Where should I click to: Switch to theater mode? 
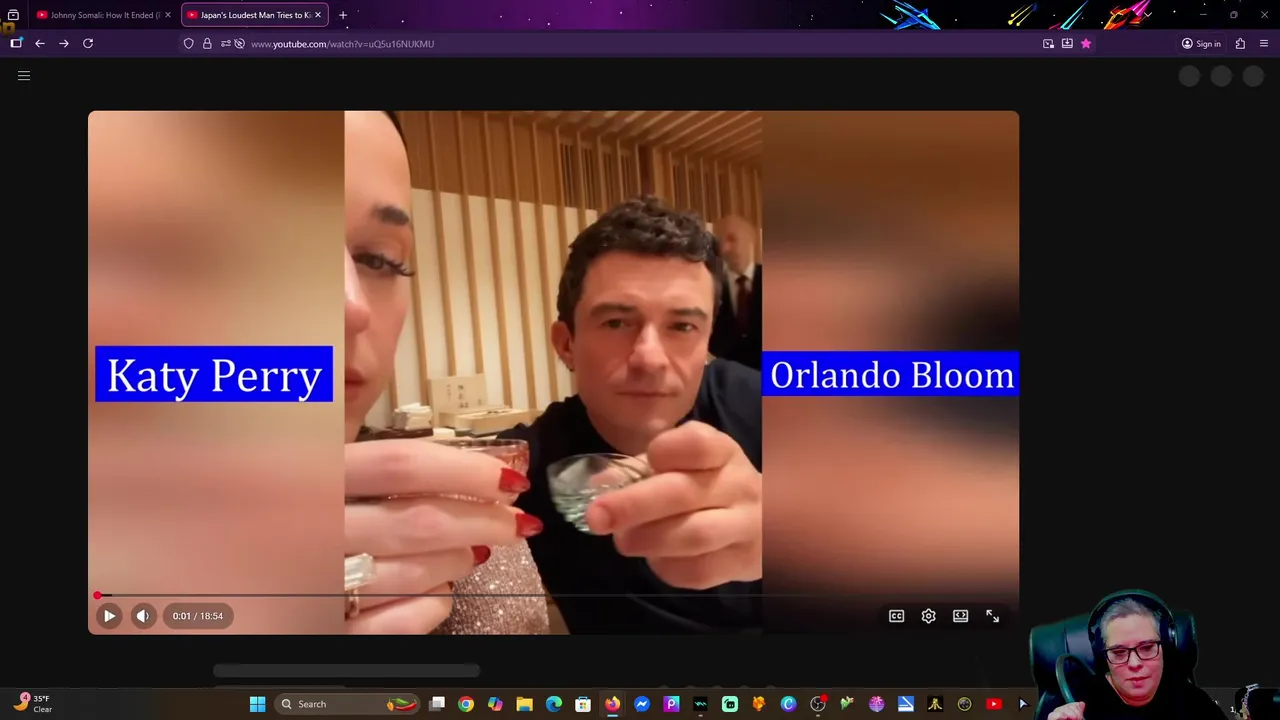tap(961, 616)
